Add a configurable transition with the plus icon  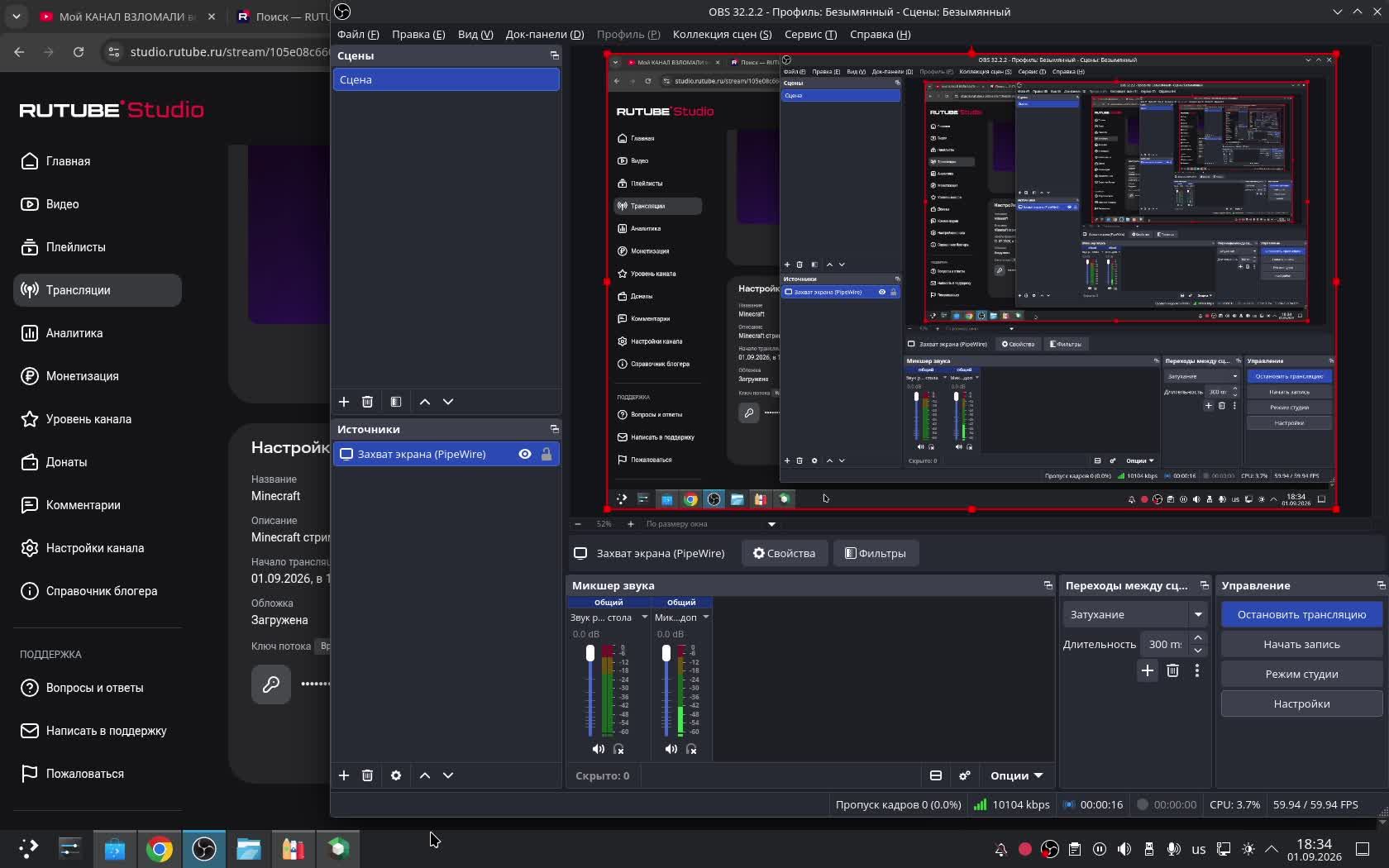[1148, 670]
